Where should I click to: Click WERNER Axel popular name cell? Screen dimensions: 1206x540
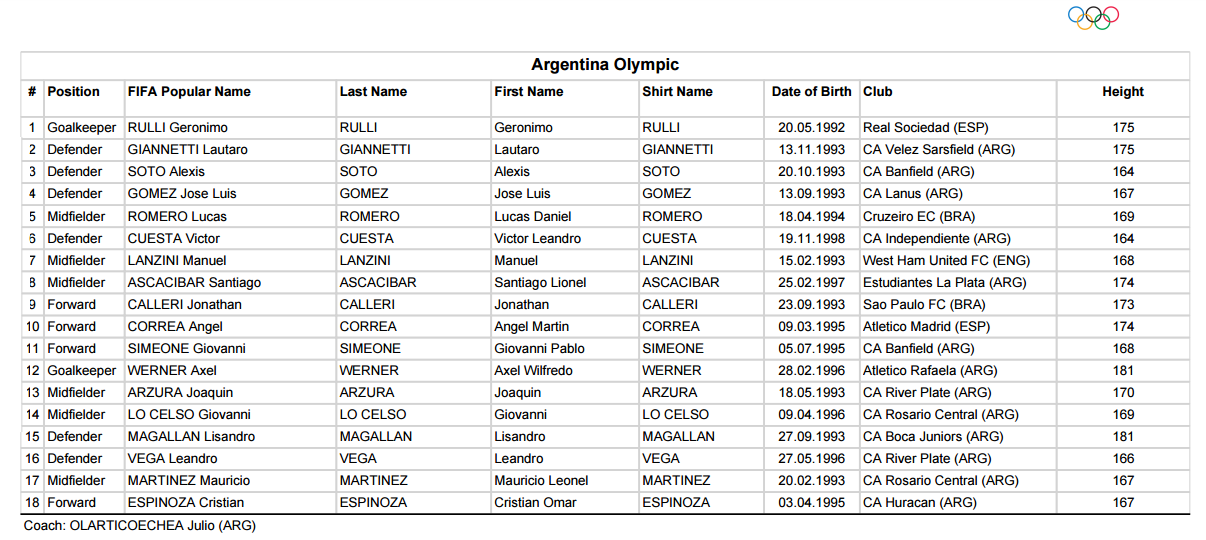point(172,370)
